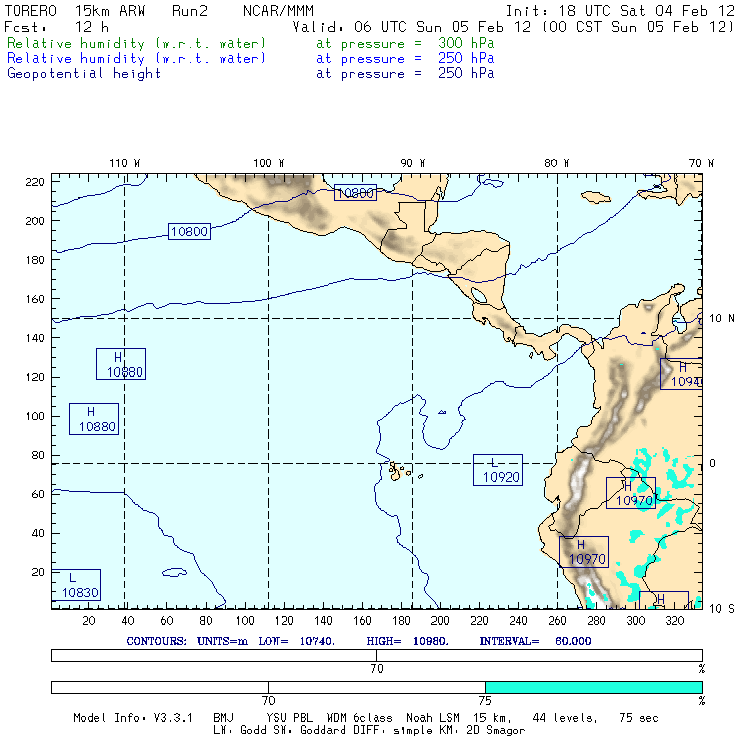Screen dimensions: 740x740
Task: Click the "100 W" longitude label
Action: (269, 163)
